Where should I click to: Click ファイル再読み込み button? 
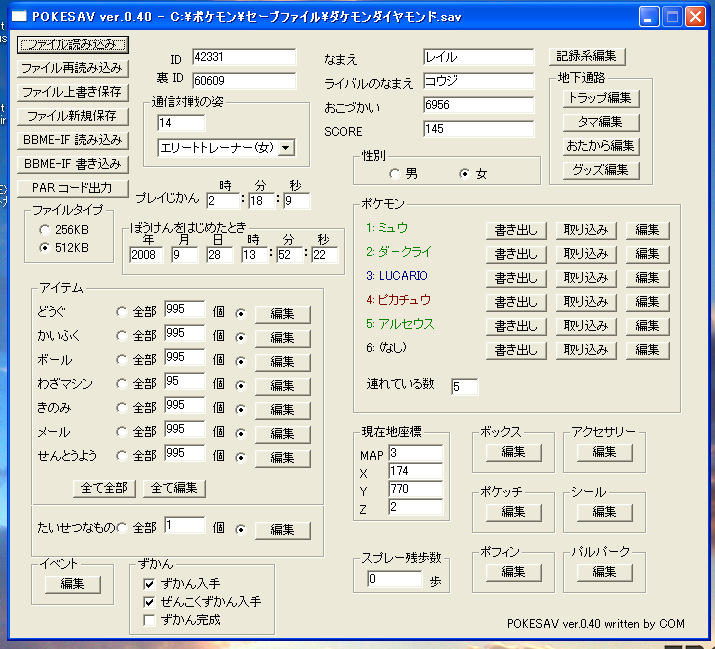coord(73,68)
